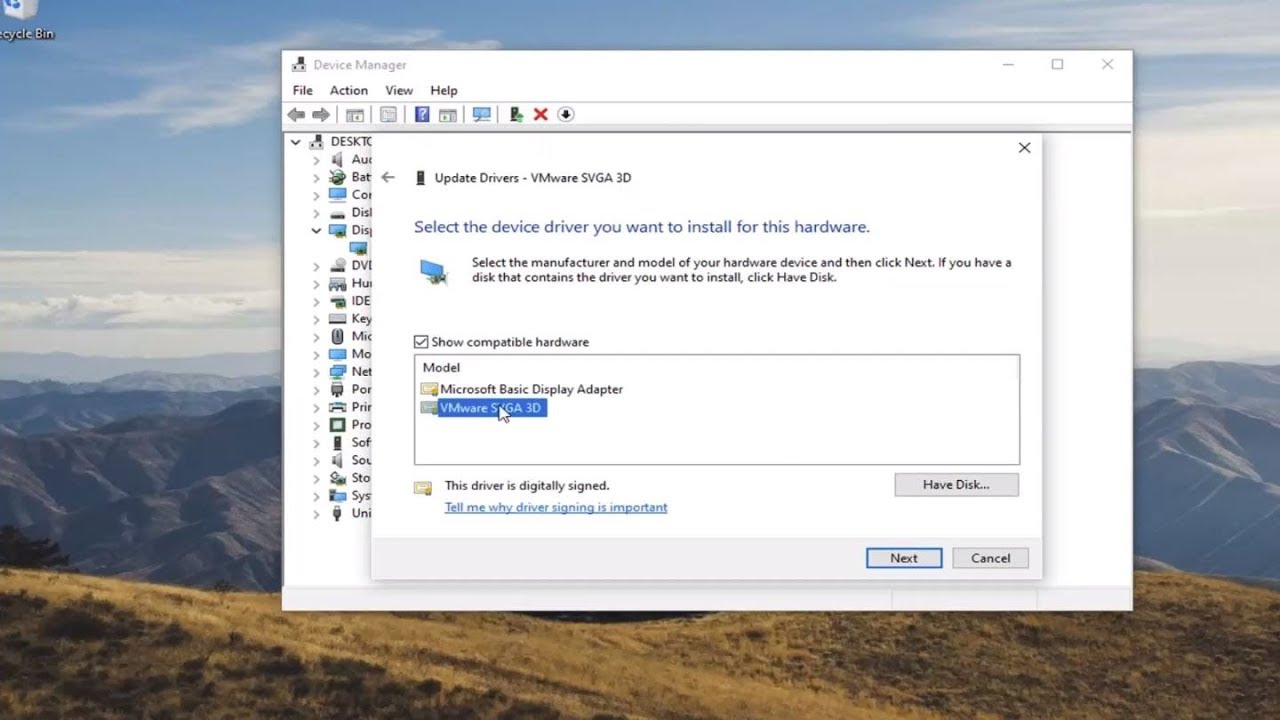Screen dimensions: 1280x720
Task: Click the scan for hardware changes monitor icon
Action: [x=482, y=115]
